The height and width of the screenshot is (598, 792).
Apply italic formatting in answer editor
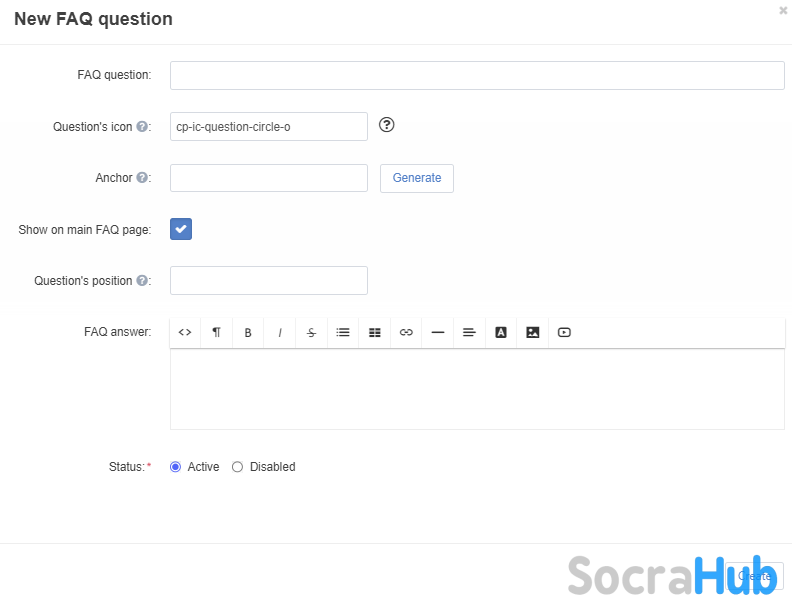pyautogui.click(x=280, y=333)
